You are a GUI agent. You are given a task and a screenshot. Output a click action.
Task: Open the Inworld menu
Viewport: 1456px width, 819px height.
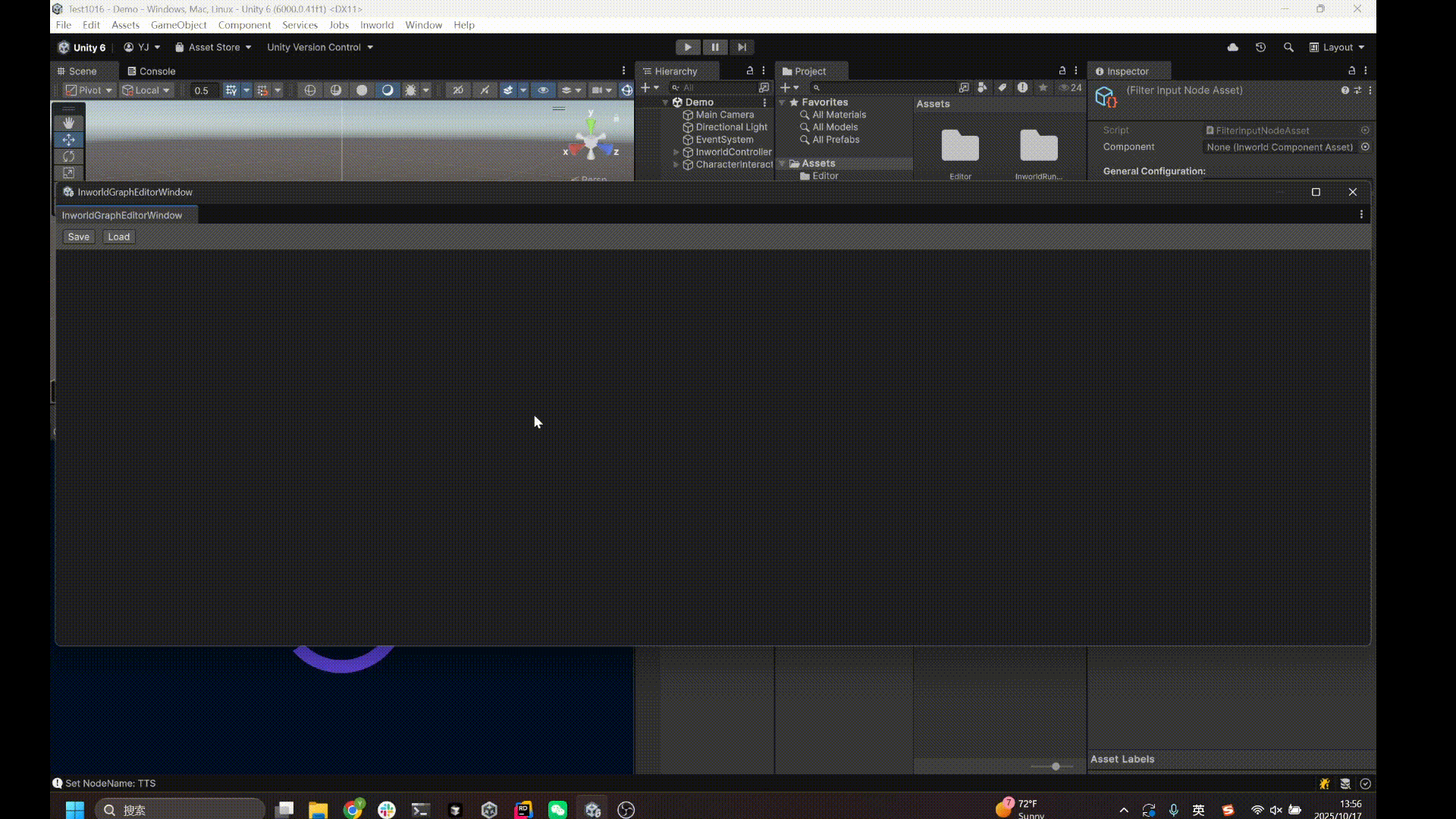tap(376, 25)
